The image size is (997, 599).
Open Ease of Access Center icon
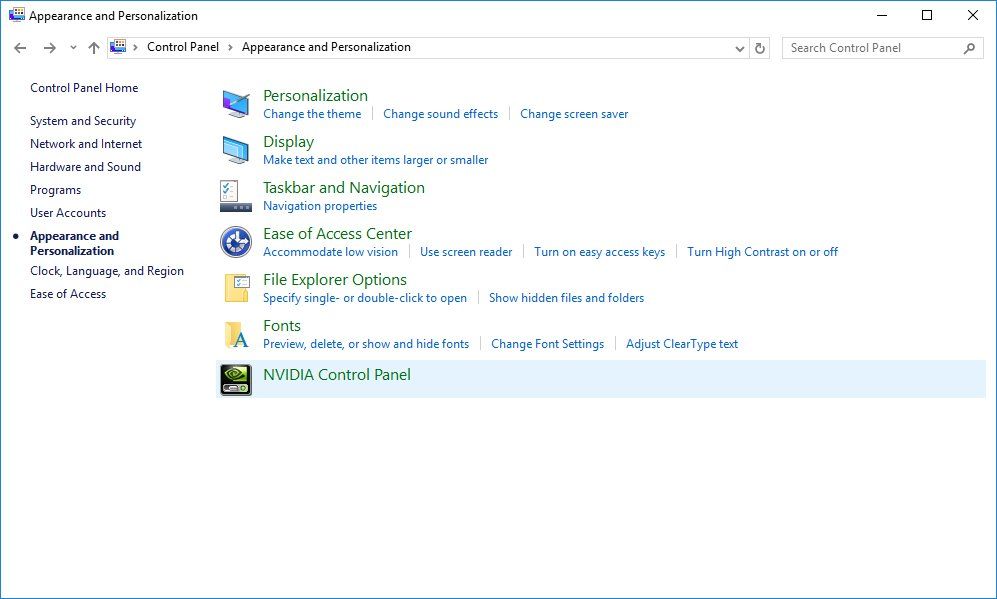[x=235, y=241]
